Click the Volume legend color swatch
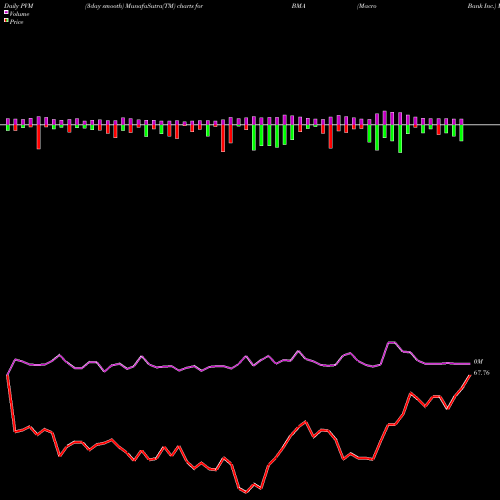 [6, 12]
